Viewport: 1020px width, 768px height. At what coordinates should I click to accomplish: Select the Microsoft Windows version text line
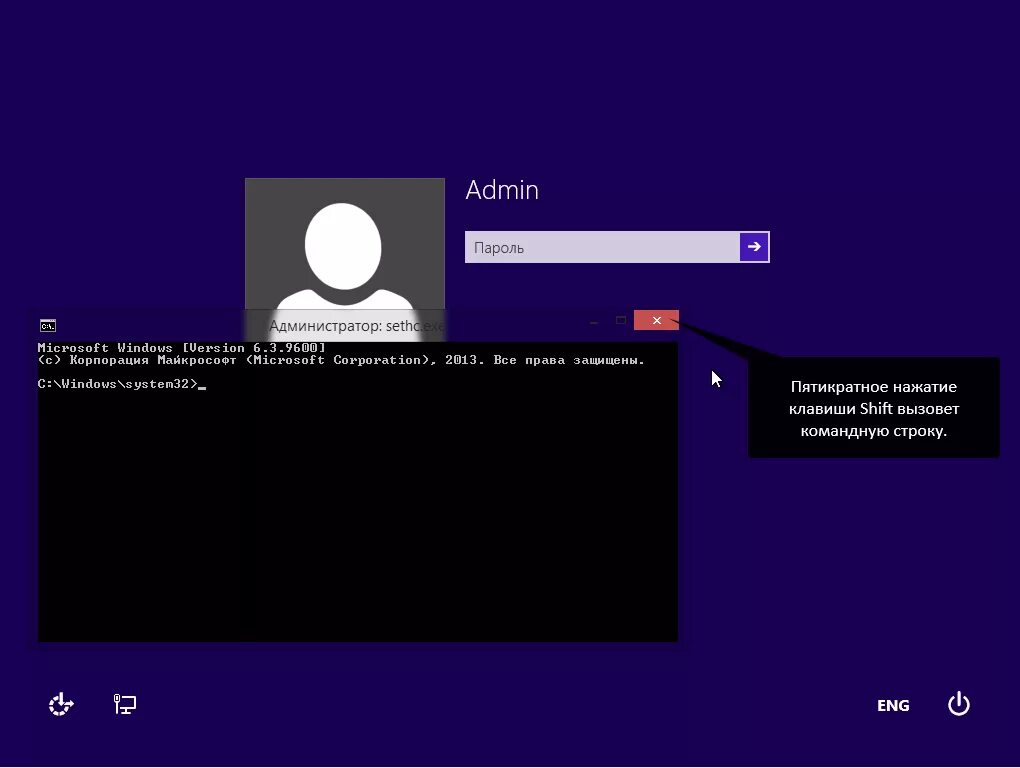pos(182,347)
